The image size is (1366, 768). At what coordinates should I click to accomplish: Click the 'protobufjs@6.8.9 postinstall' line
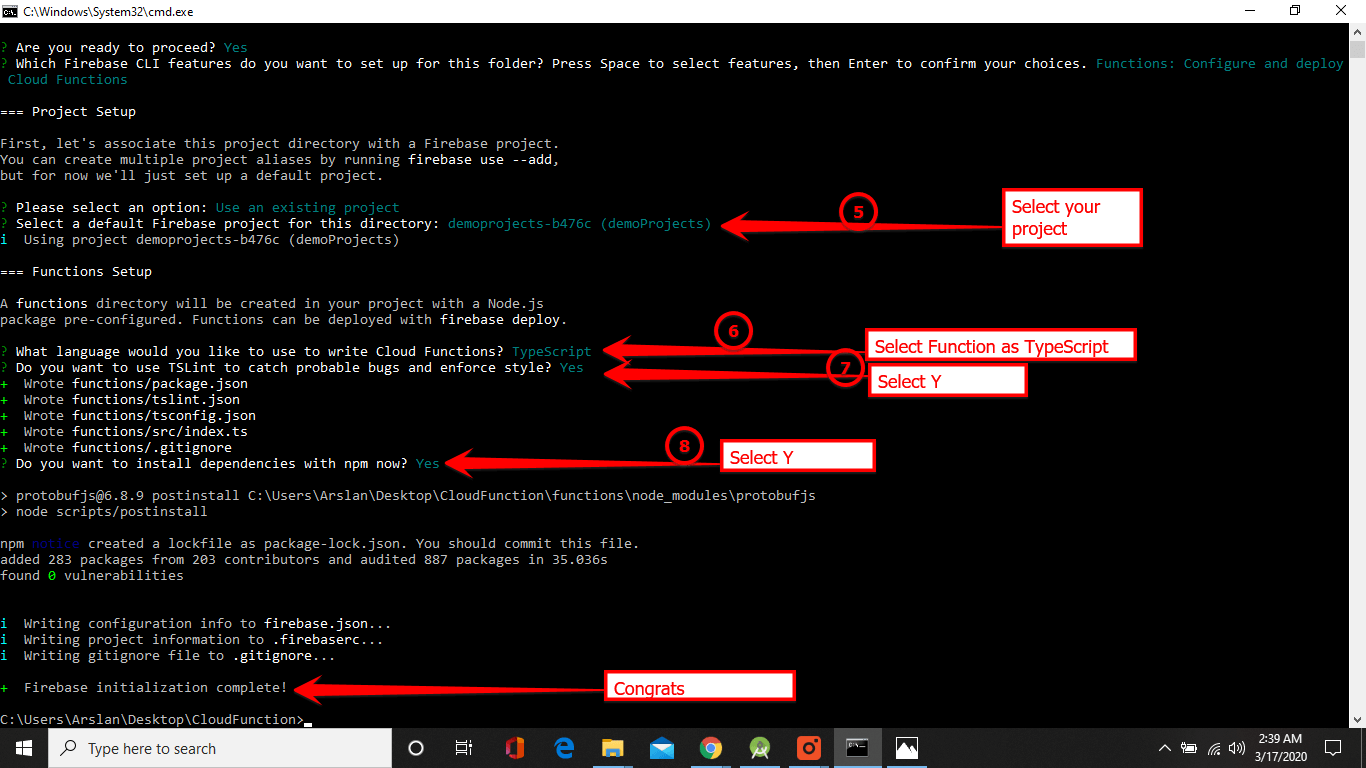(x=408, y=495)
